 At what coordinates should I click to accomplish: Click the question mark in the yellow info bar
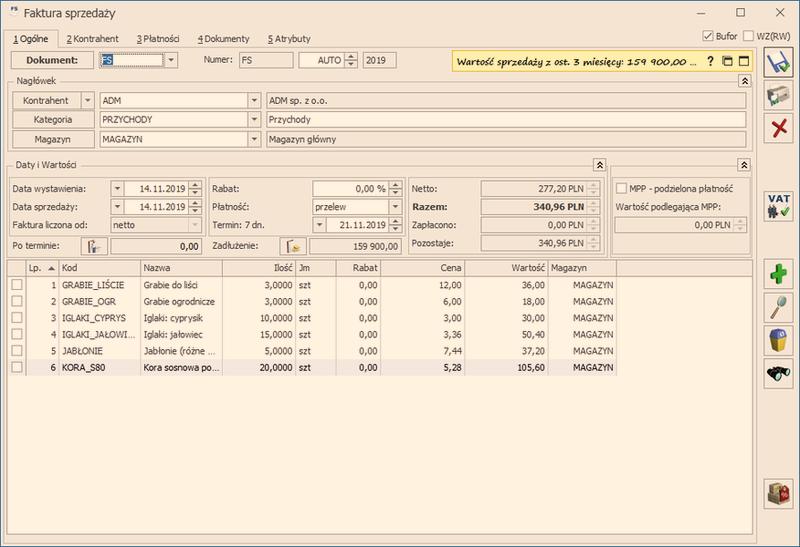coord(710,61)
